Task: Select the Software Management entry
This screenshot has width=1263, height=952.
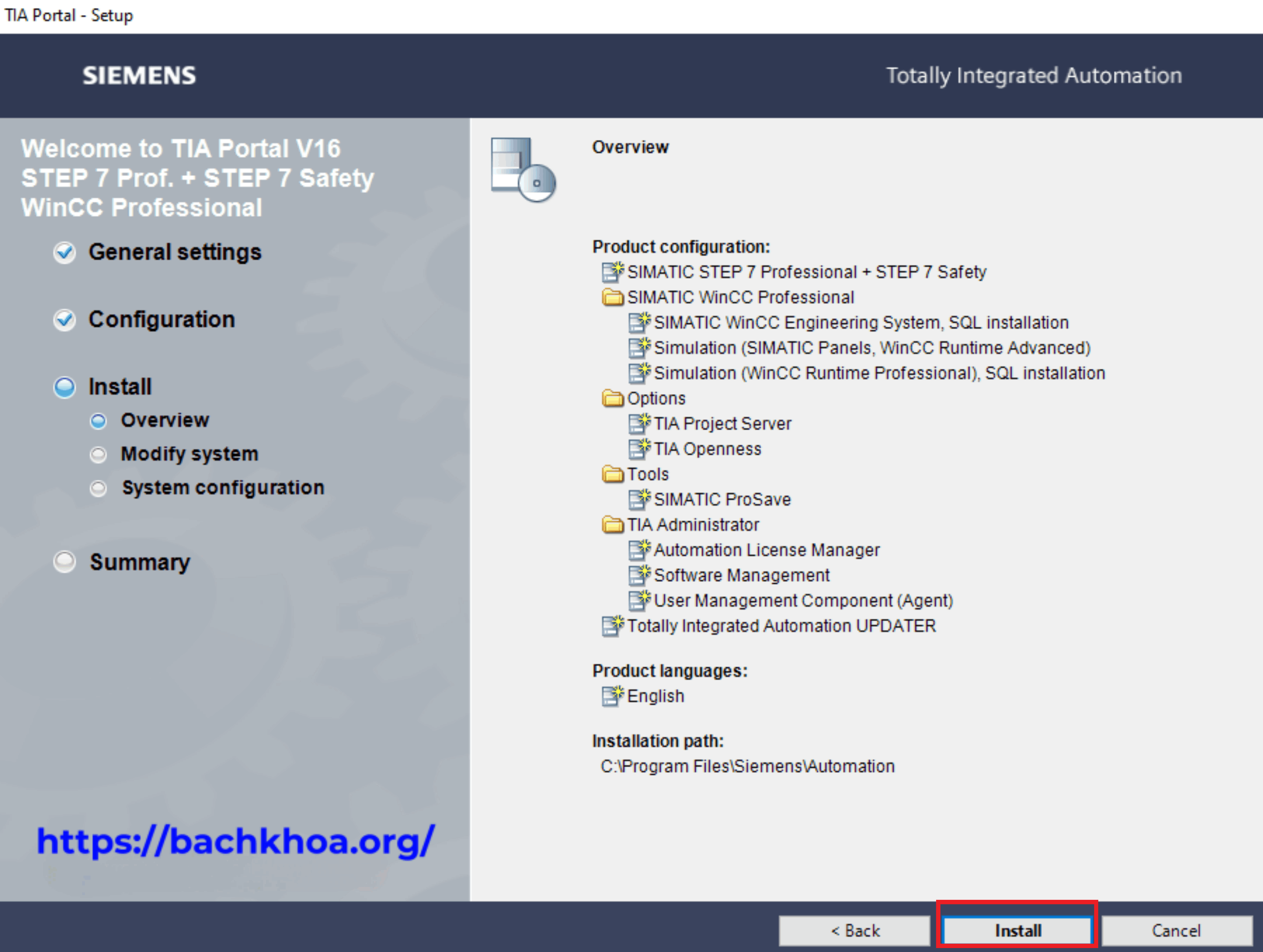Action: [x=742, y=575]
